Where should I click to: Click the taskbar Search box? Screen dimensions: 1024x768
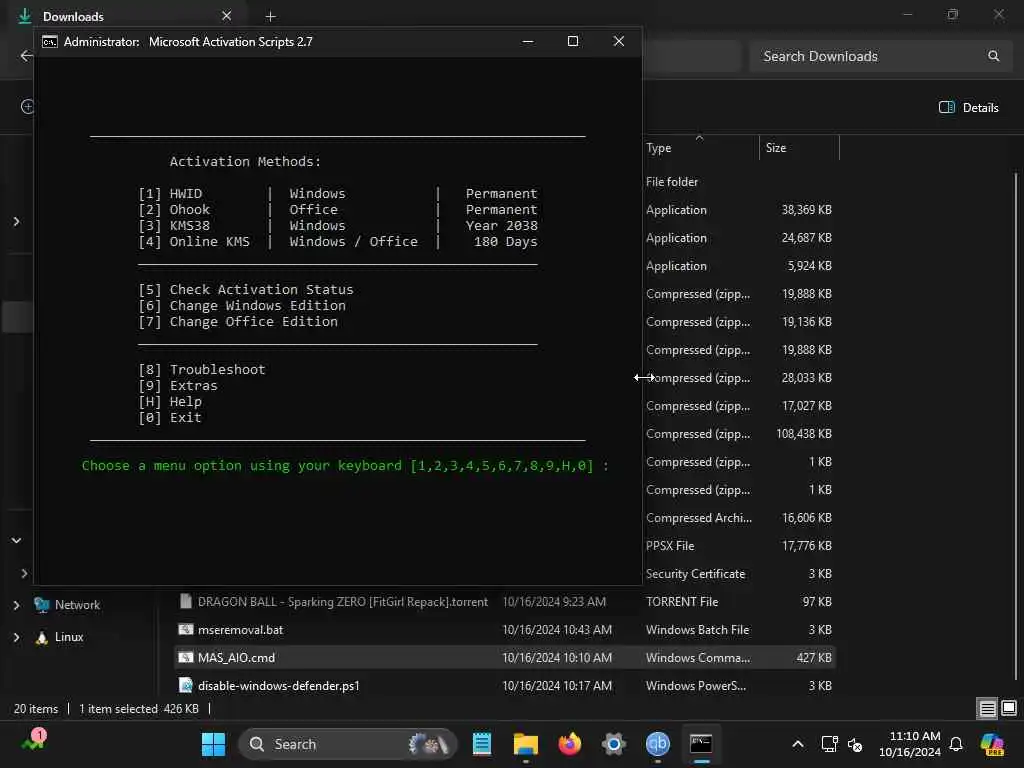pyautogui.click(x=347, y=744)
